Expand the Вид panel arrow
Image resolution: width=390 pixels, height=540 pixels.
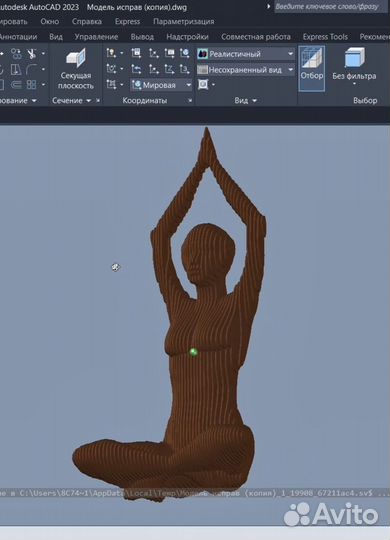click(x=255, y=101)
